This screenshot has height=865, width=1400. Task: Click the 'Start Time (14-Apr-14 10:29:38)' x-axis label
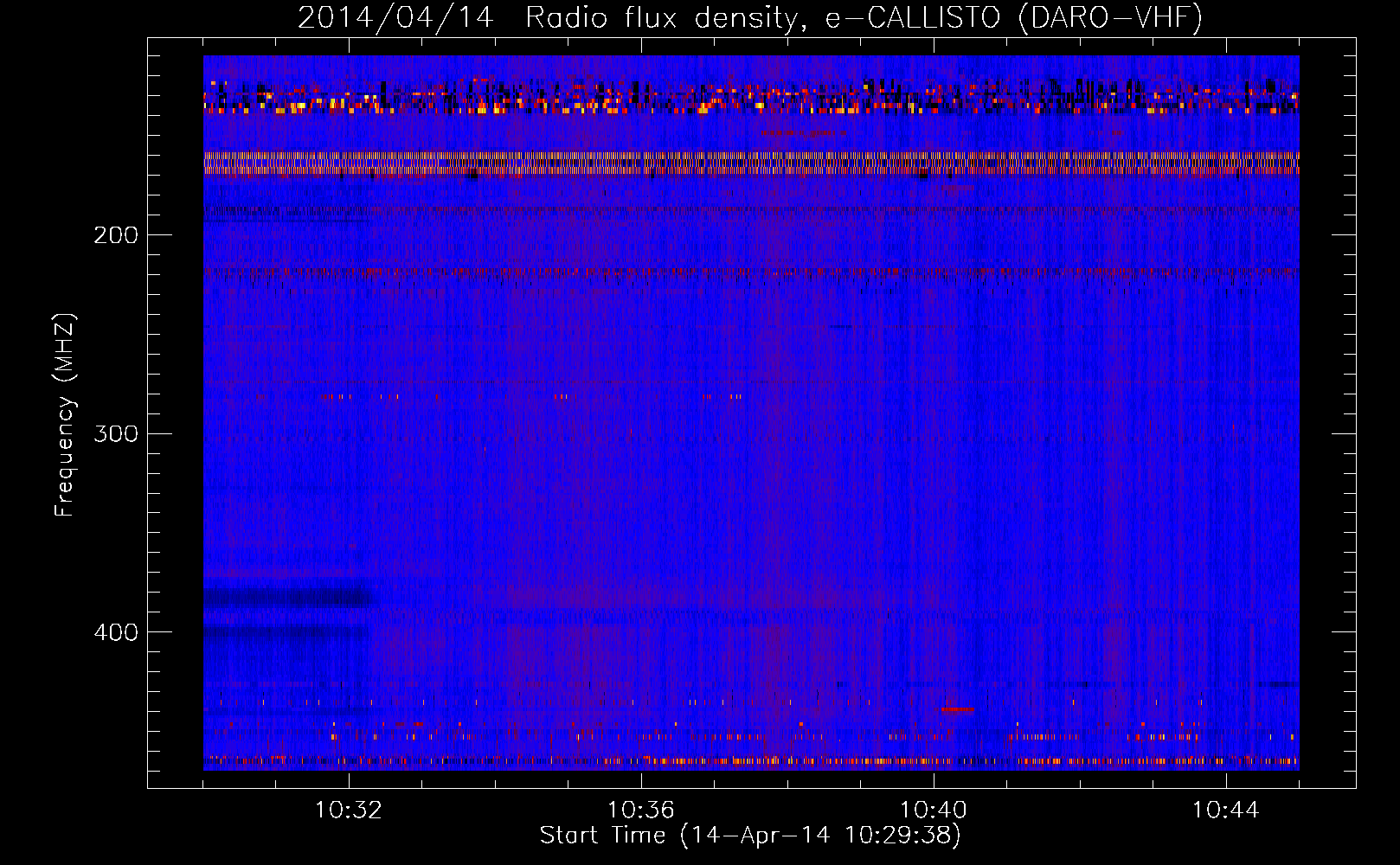[750, 836]
